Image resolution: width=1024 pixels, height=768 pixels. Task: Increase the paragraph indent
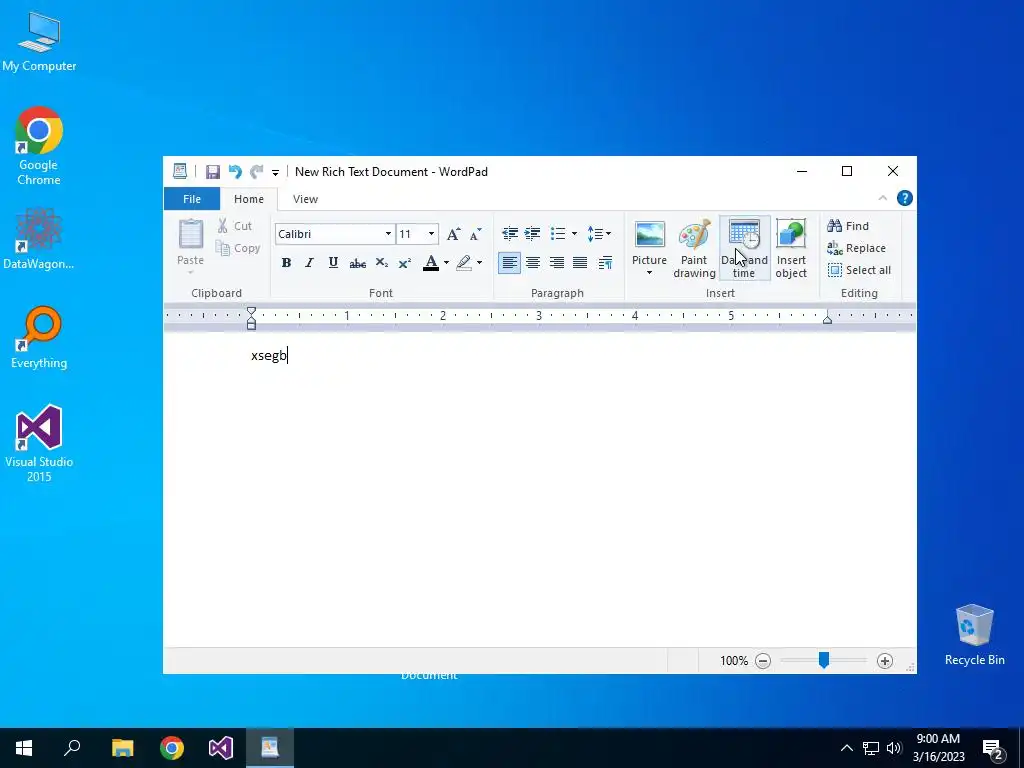click(533, 233)
